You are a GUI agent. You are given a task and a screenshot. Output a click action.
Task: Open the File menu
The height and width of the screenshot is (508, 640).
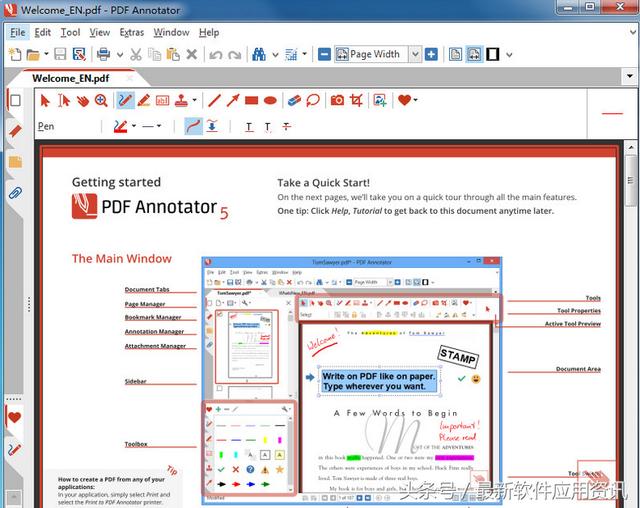click(x=18, y=32)
